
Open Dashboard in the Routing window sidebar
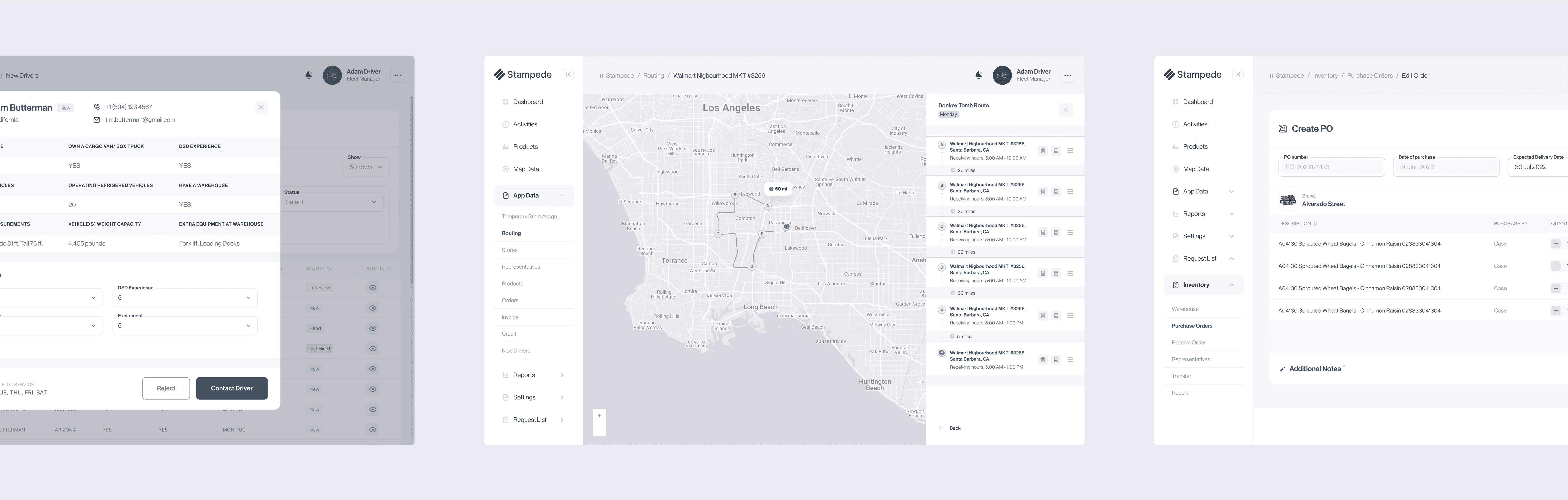point(528,102)
